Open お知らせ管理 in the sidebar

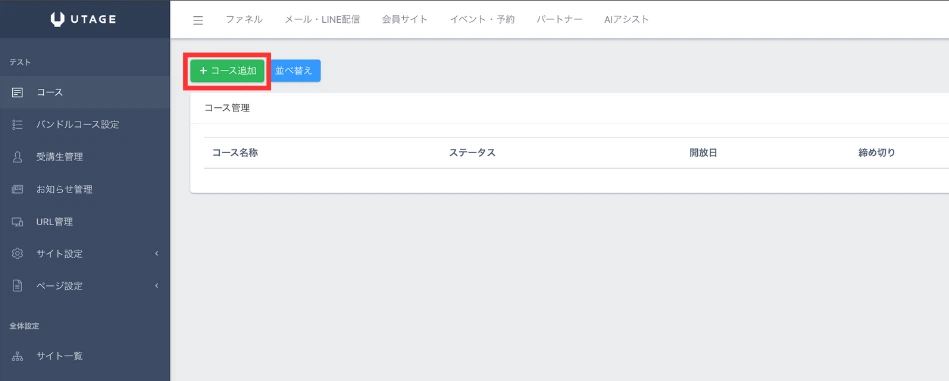(85, 189)
